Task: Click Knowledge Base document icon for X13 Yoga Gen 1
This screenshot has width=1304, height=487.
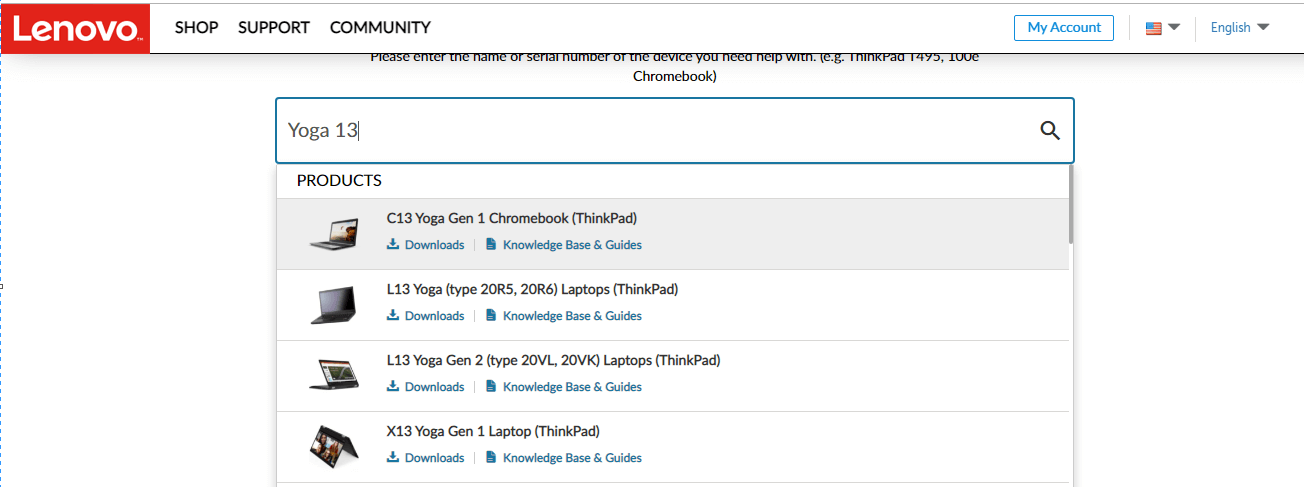Action: [x=491, y=457]
